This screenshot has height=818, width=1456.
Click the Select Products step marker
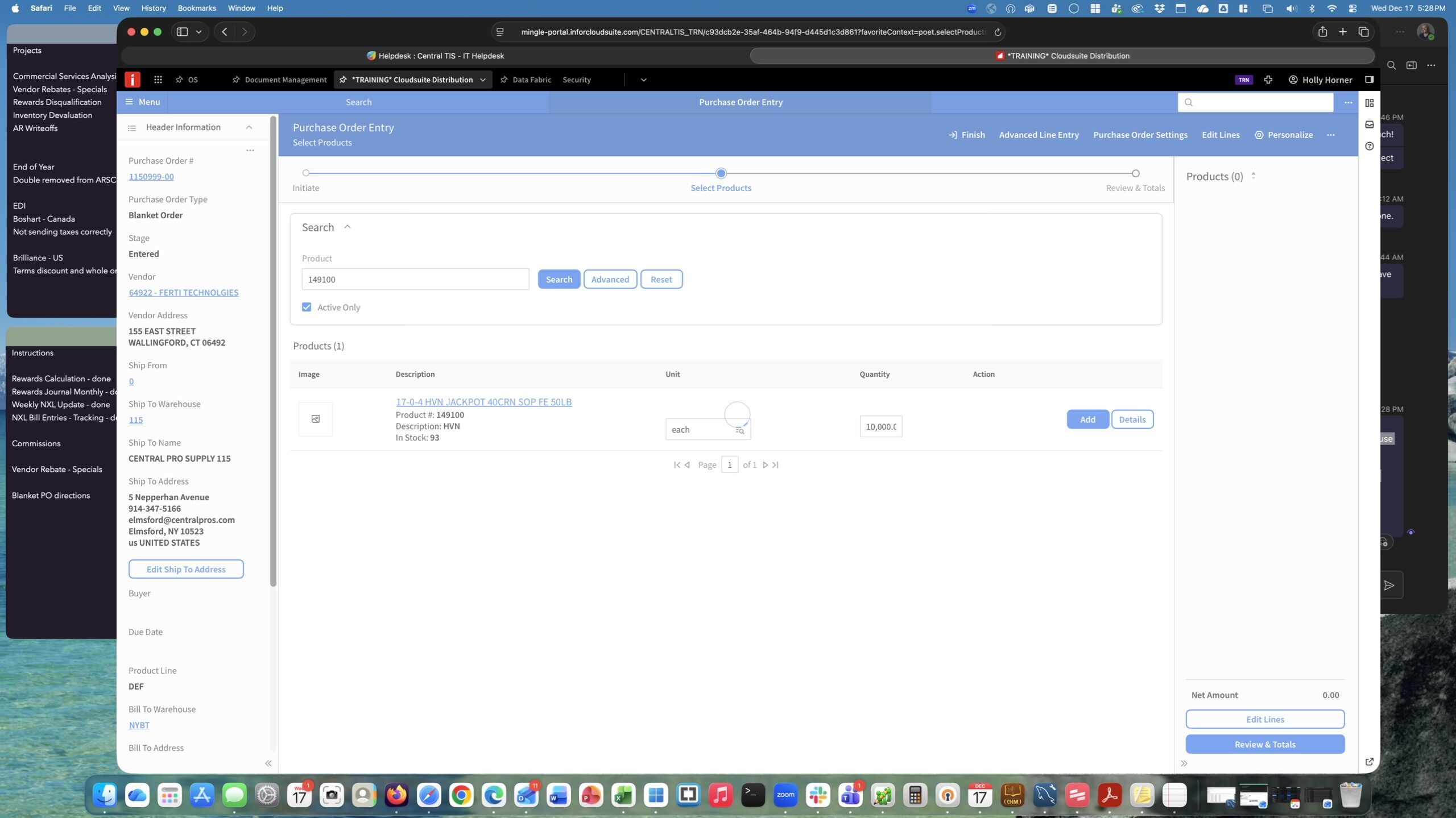coord(721,173)
